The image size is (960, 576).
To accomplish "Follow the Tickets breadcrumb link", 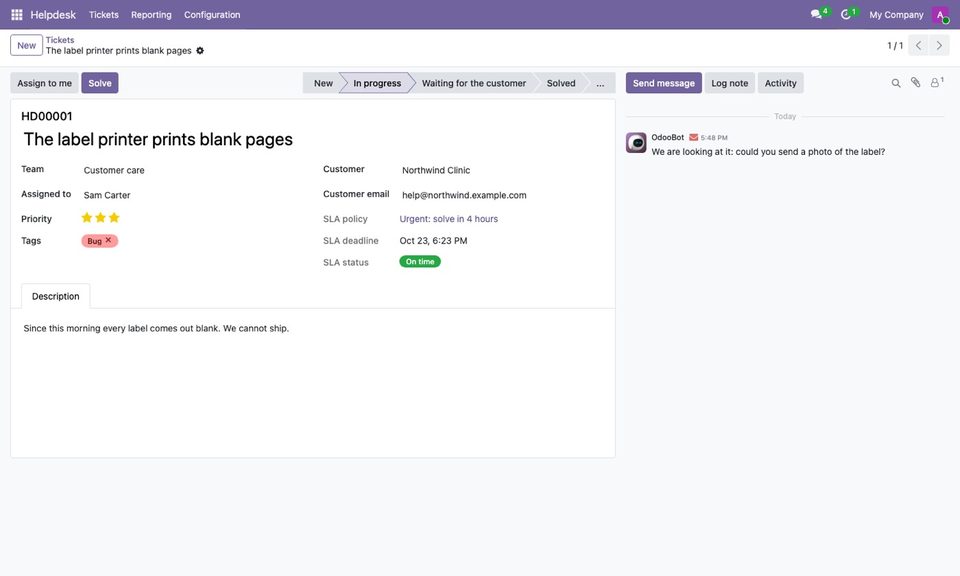I will (60, 40).
